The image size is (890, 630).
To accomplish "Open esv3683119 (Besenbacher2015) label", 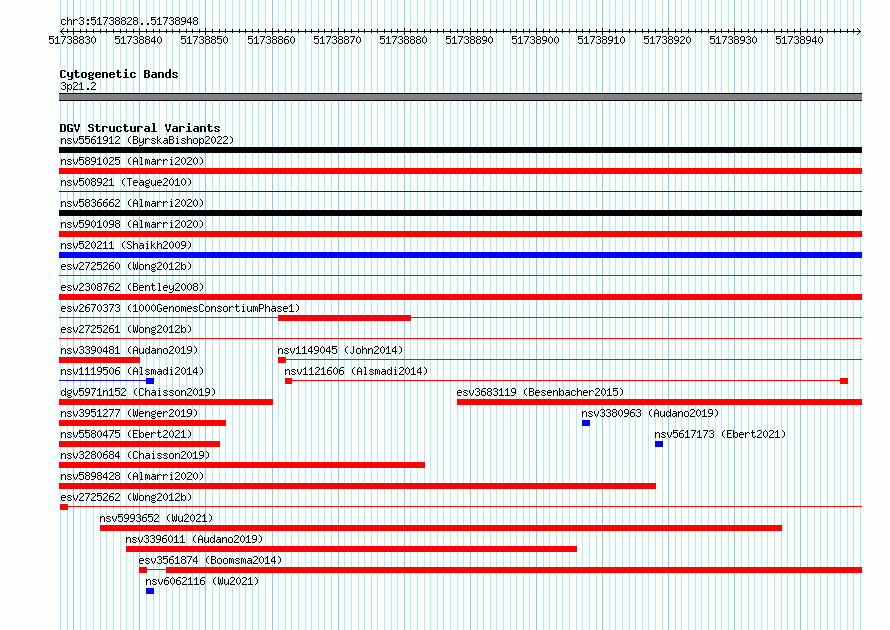I will [x=540, y=392].
